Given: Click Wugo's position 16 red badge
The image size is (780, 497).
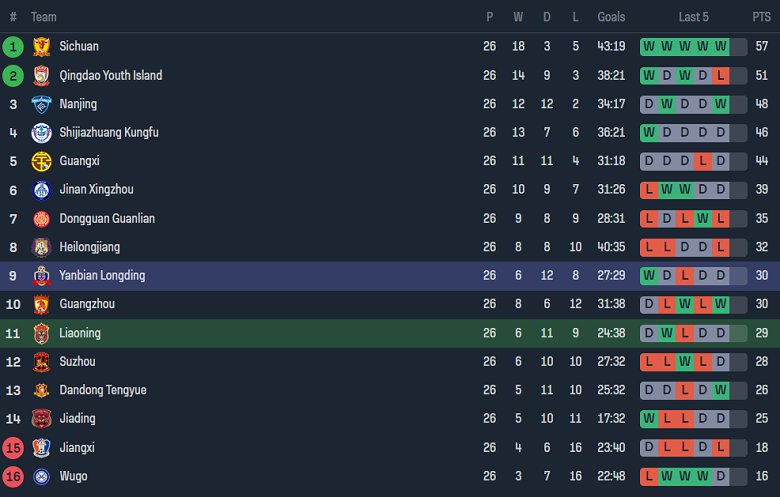Looking at the screenshot, I should pos(13,477).
